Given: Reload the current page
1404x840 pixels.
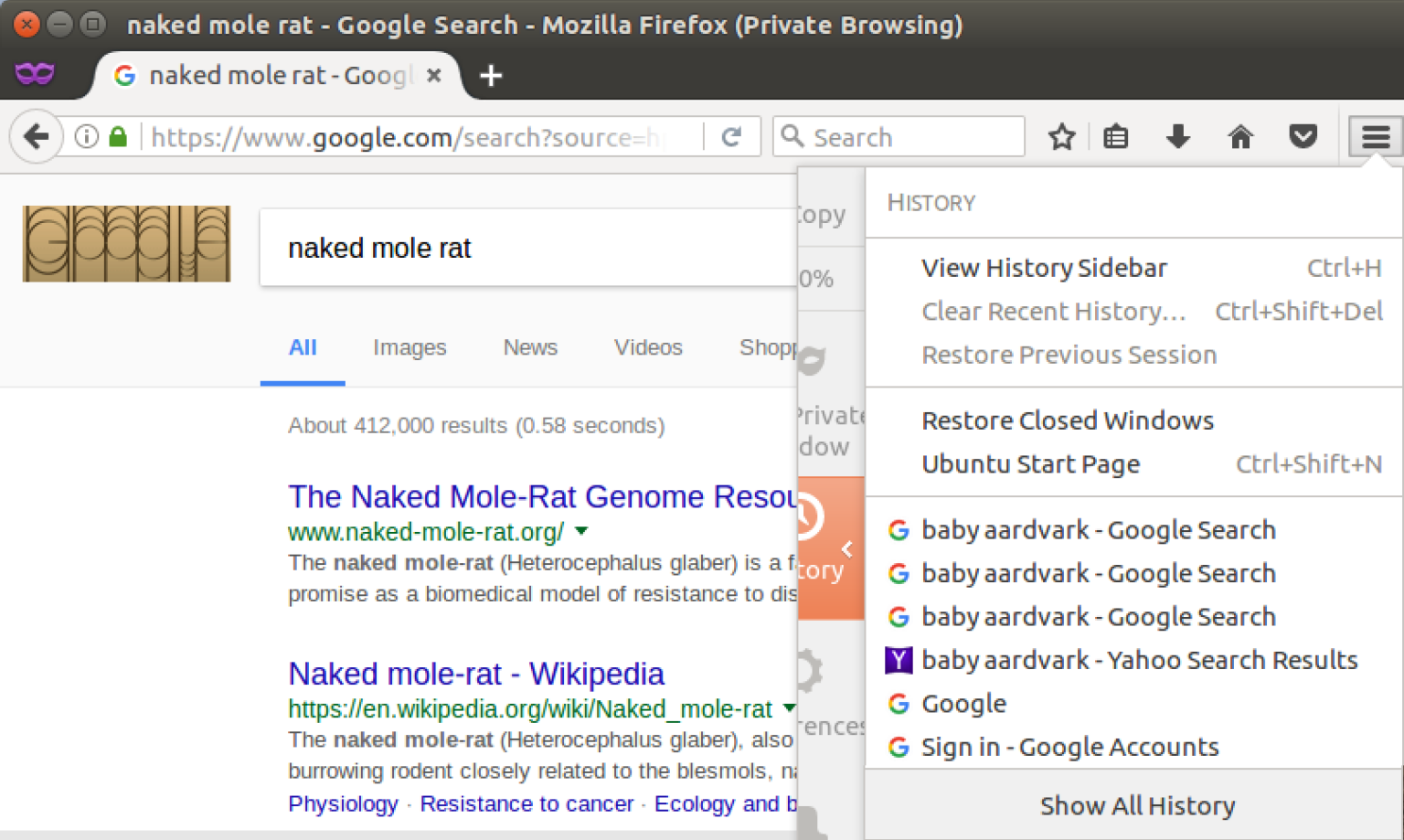Looking at the screenshot, I should coord(732,136).
